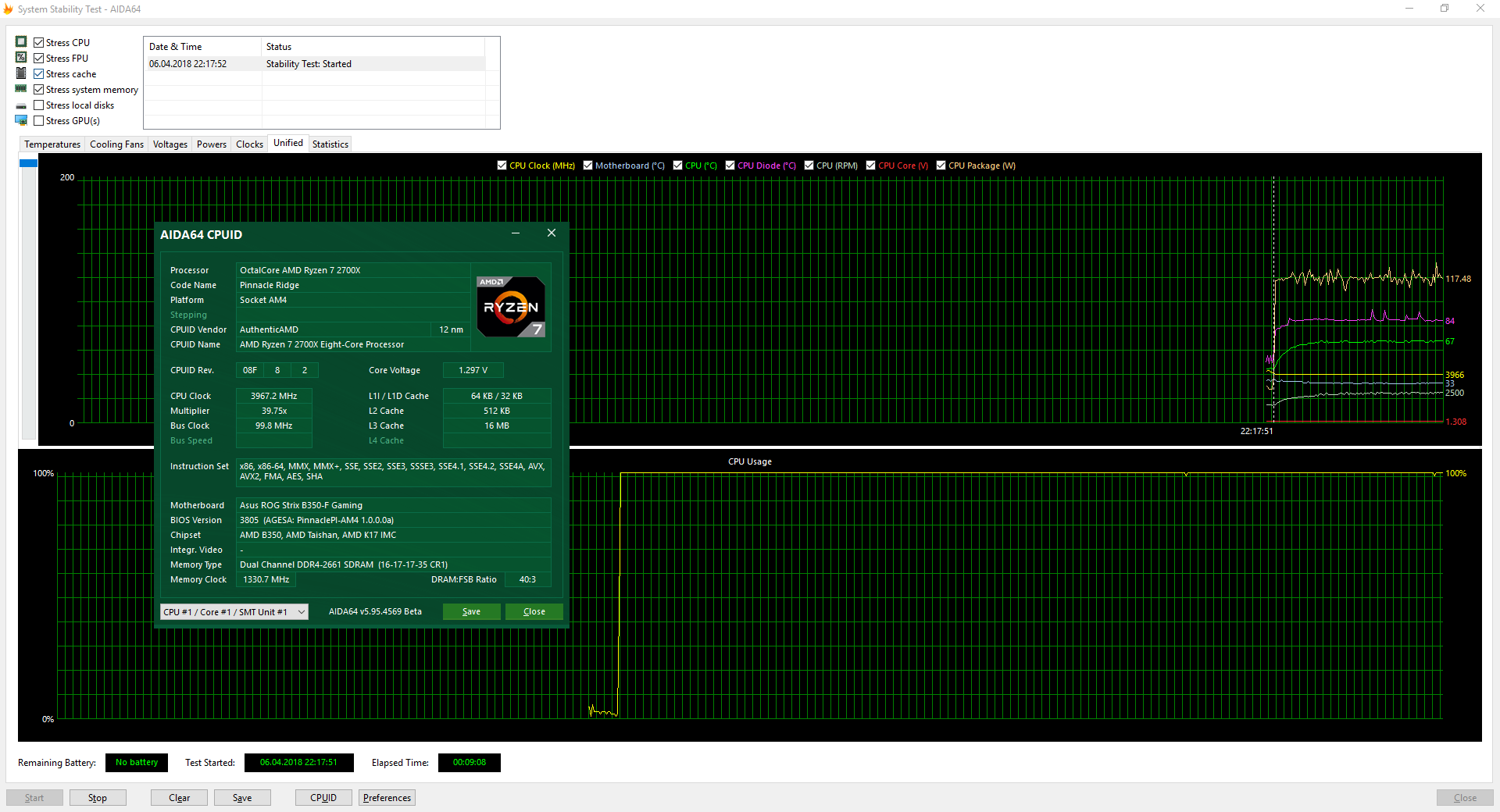Viewport: 1500px width, 812px height.
Task: Click the Stress FPU icon
Action: 21,58
